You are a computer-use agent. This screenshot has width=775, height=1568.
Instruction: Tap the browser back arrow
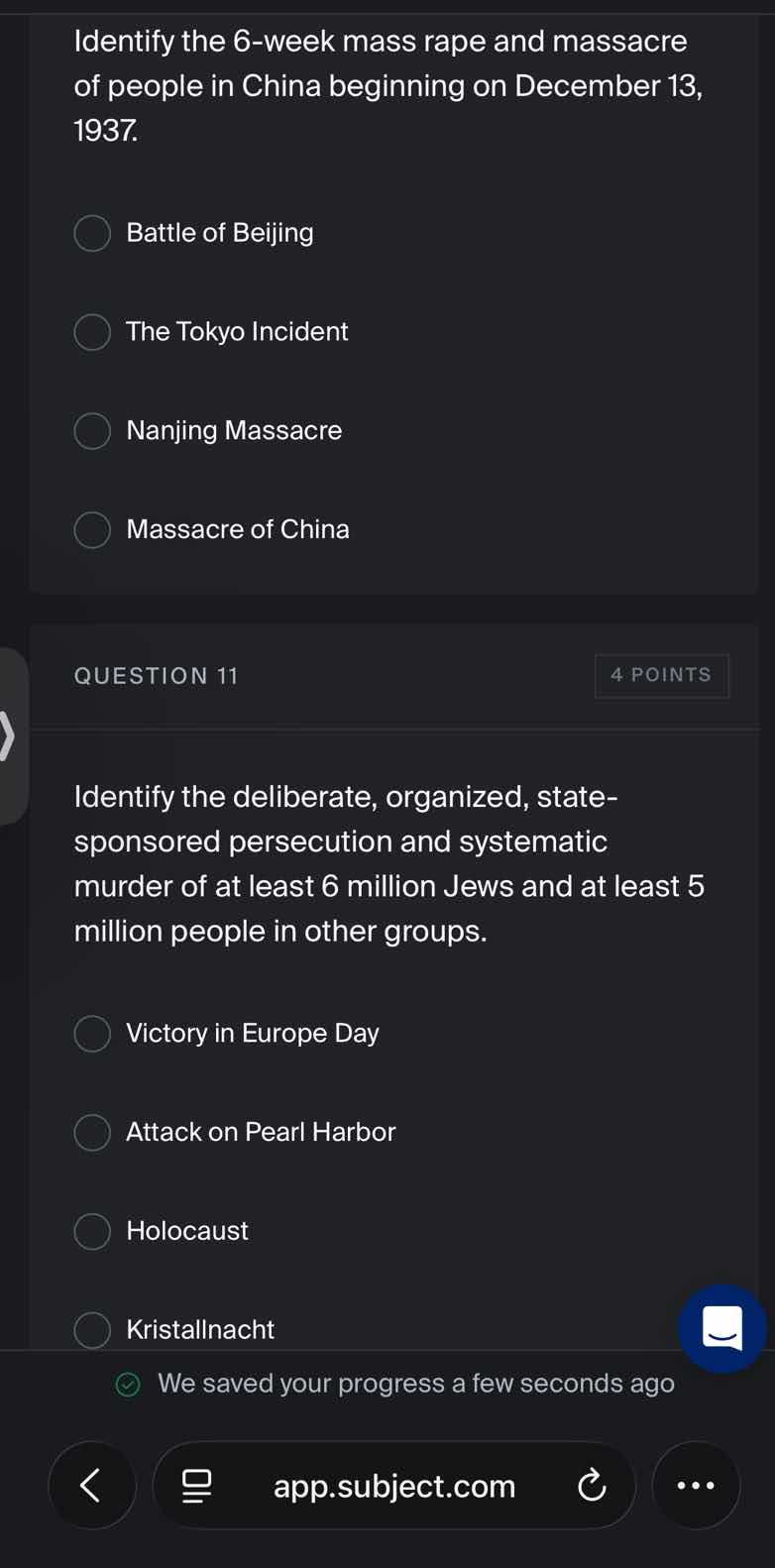[x=91, y=1485]
